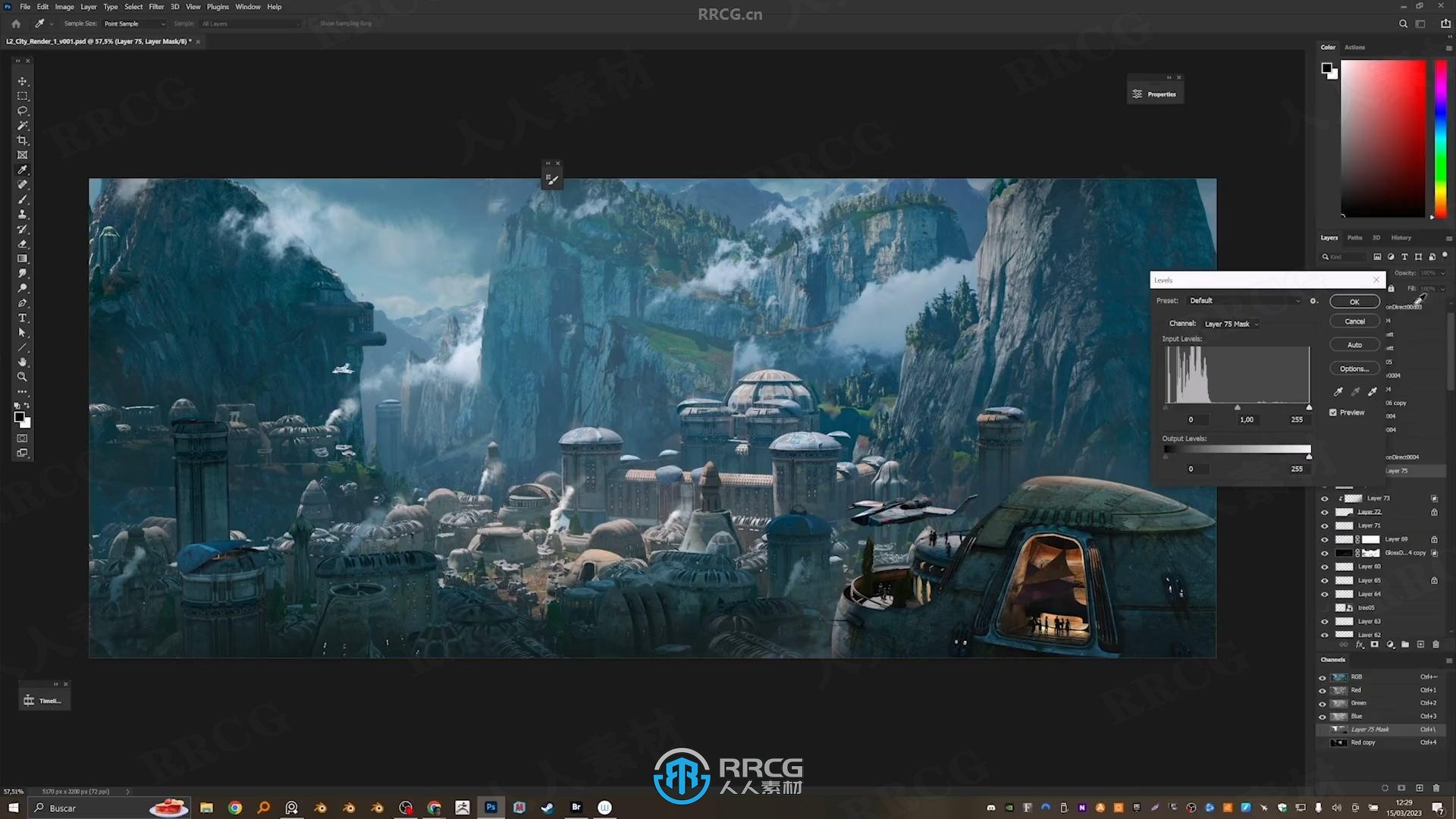
Task: Open the Sample Size dropdown
Action: point(134,24)
